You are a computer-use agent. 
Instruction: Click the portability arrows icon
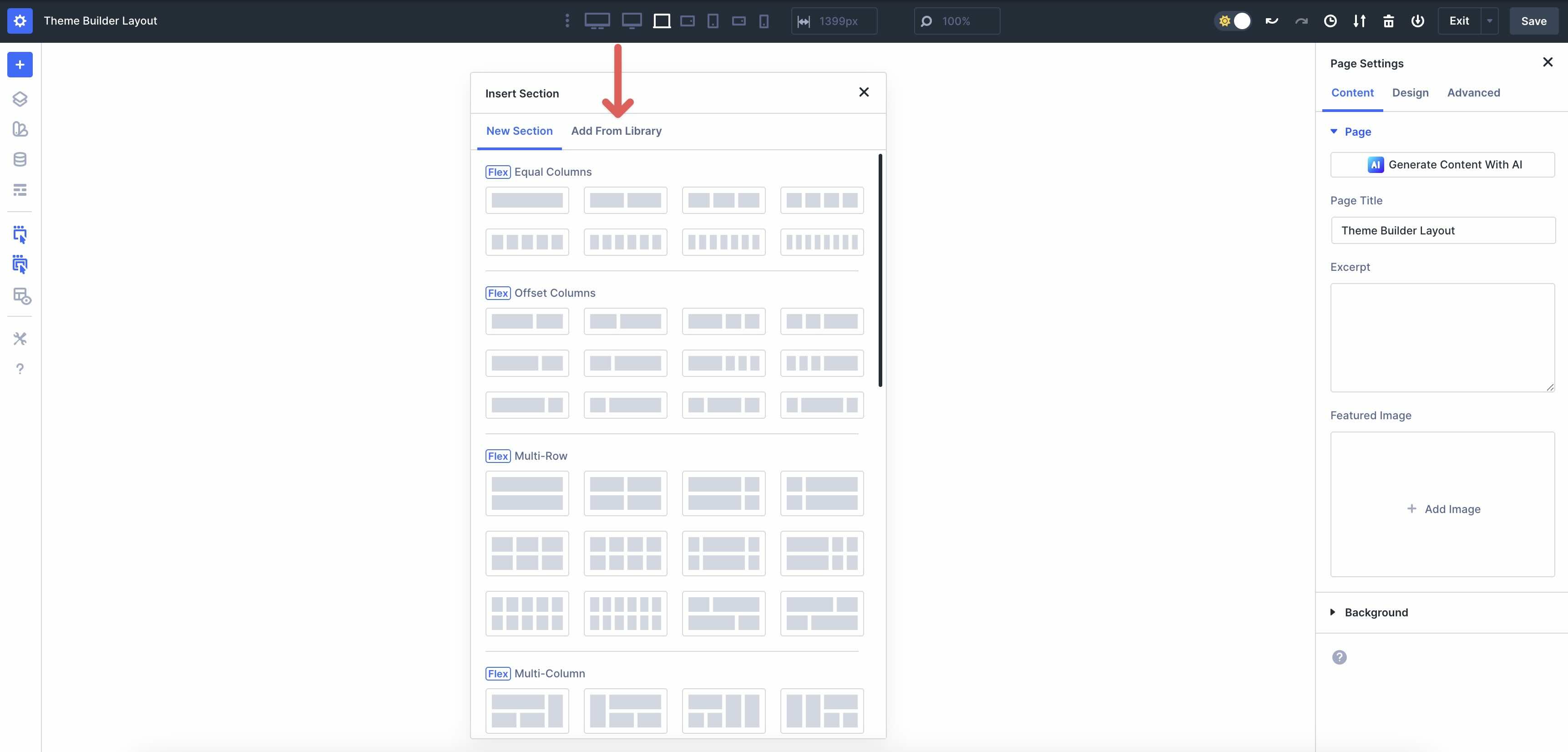pos(1359,20)
